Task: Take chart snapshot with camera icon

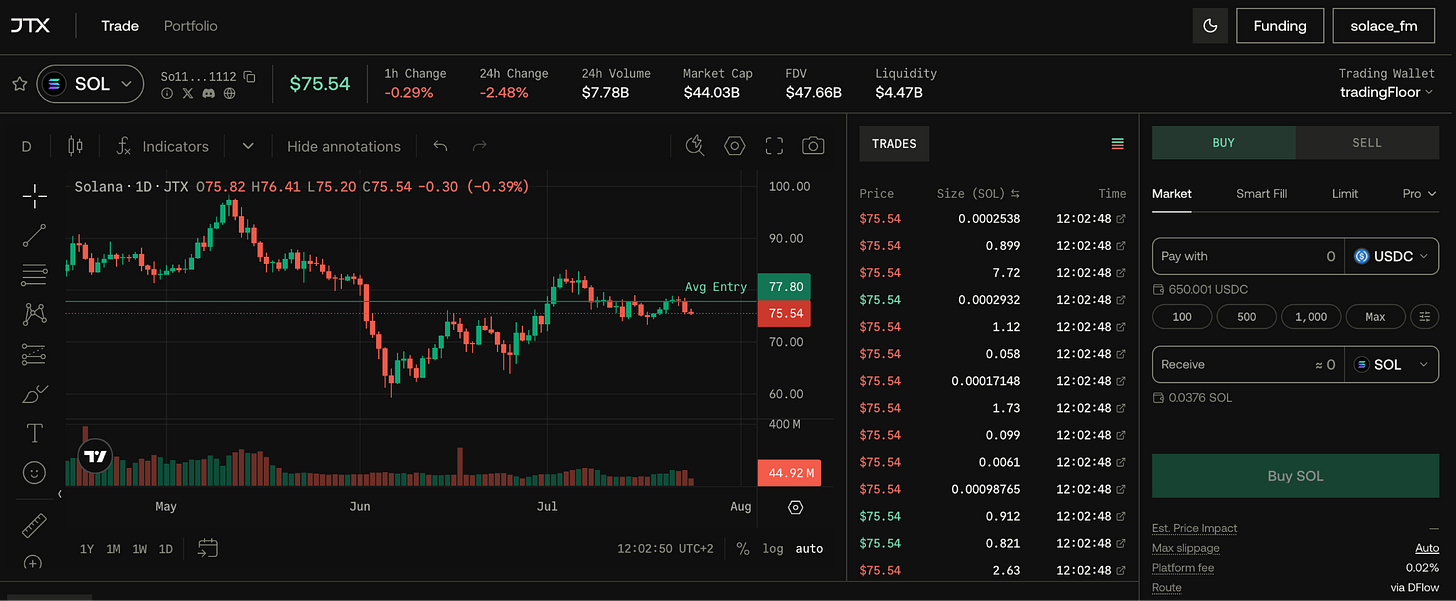Action: (x=813, y=146)
